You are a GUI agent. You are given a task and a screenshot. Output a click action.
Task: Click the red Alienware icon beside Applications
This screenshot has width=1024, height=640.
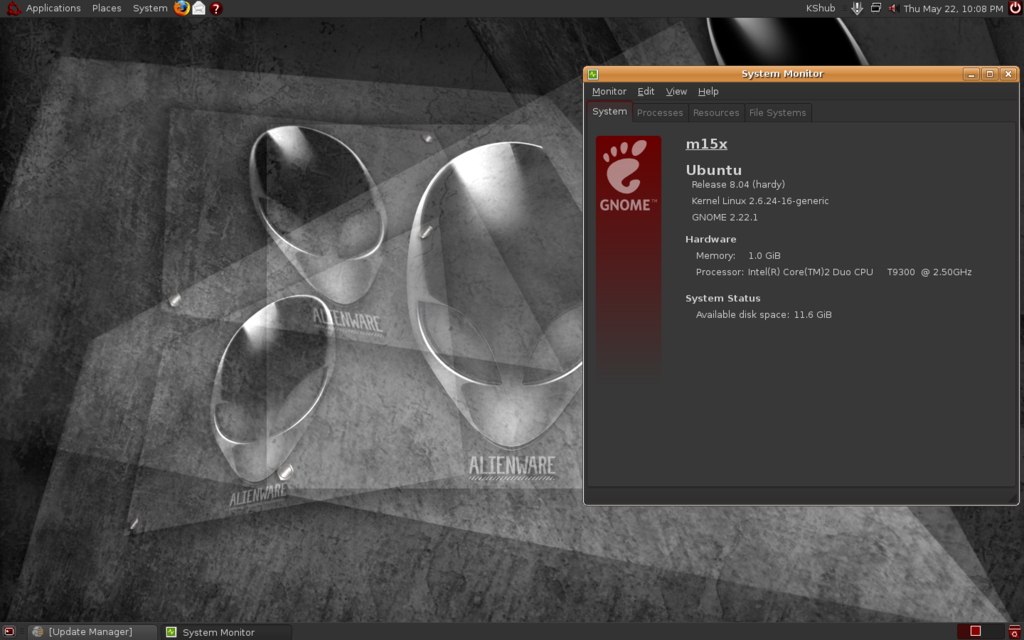[13, 8]
